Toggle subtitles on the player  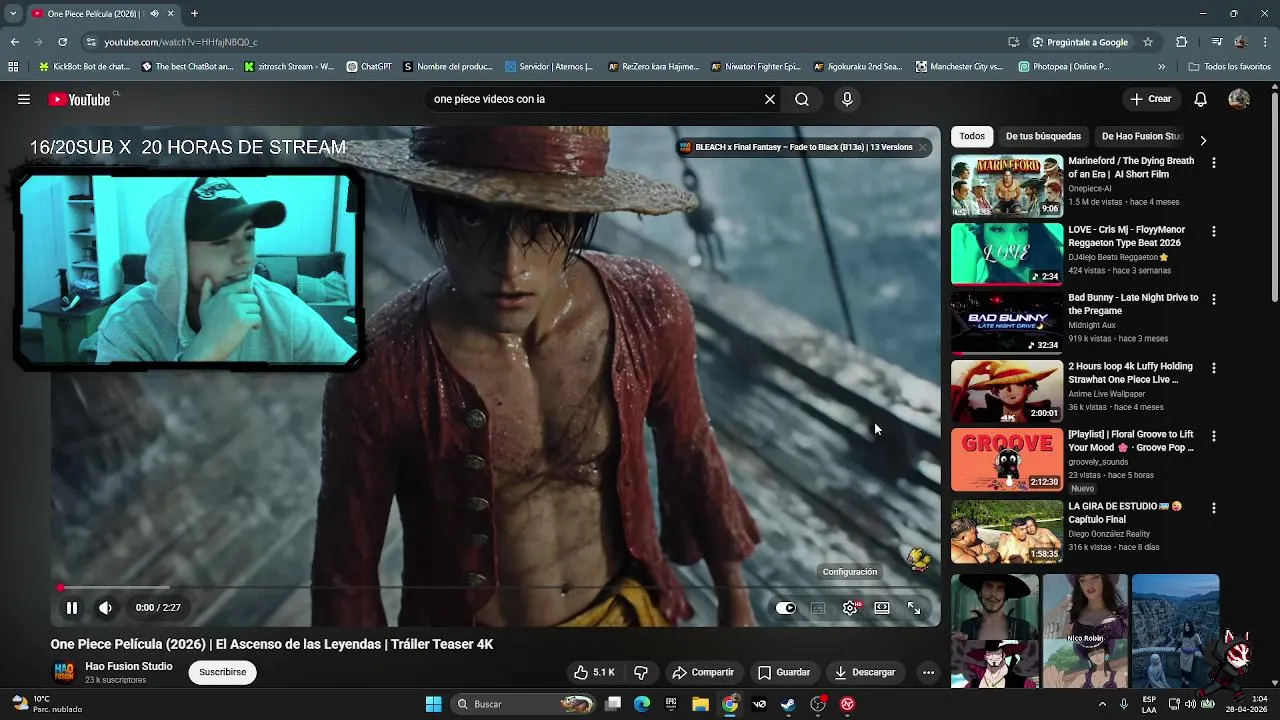tap(818, 608)
